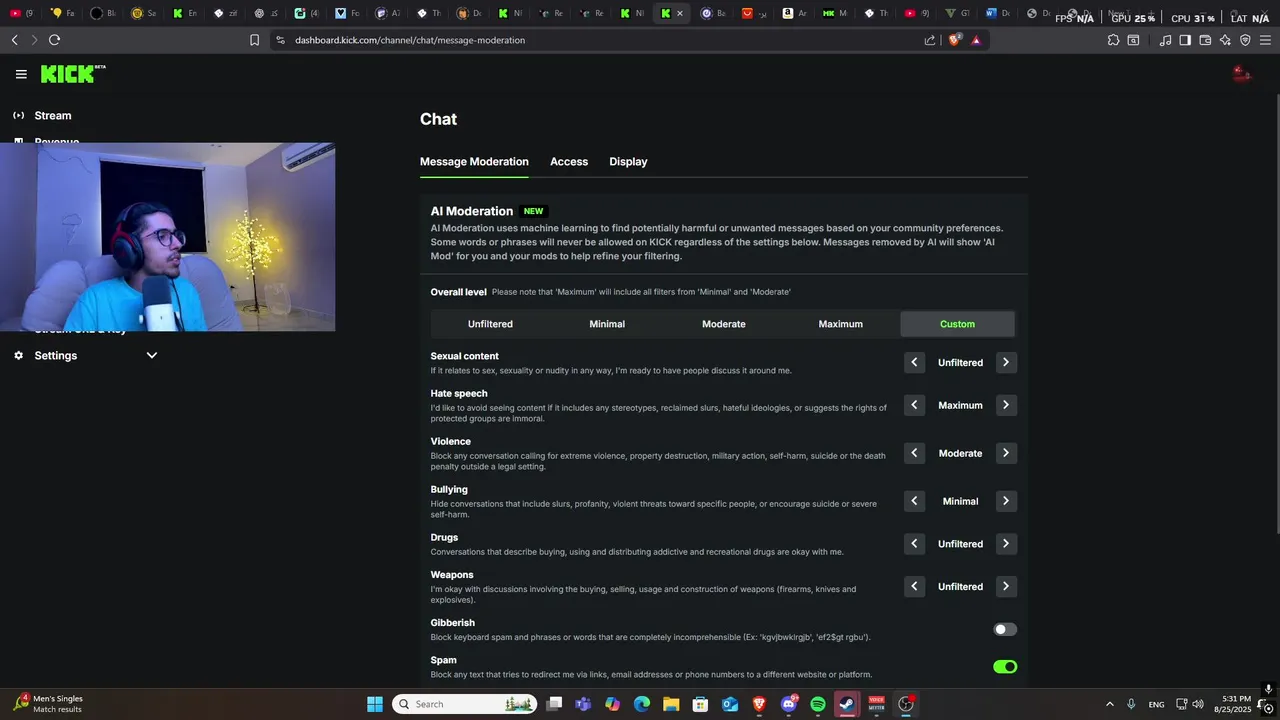The image size is (1280, 720).
Task: Lower the Bullying filter with left arrow
Action: click(914, 501)
